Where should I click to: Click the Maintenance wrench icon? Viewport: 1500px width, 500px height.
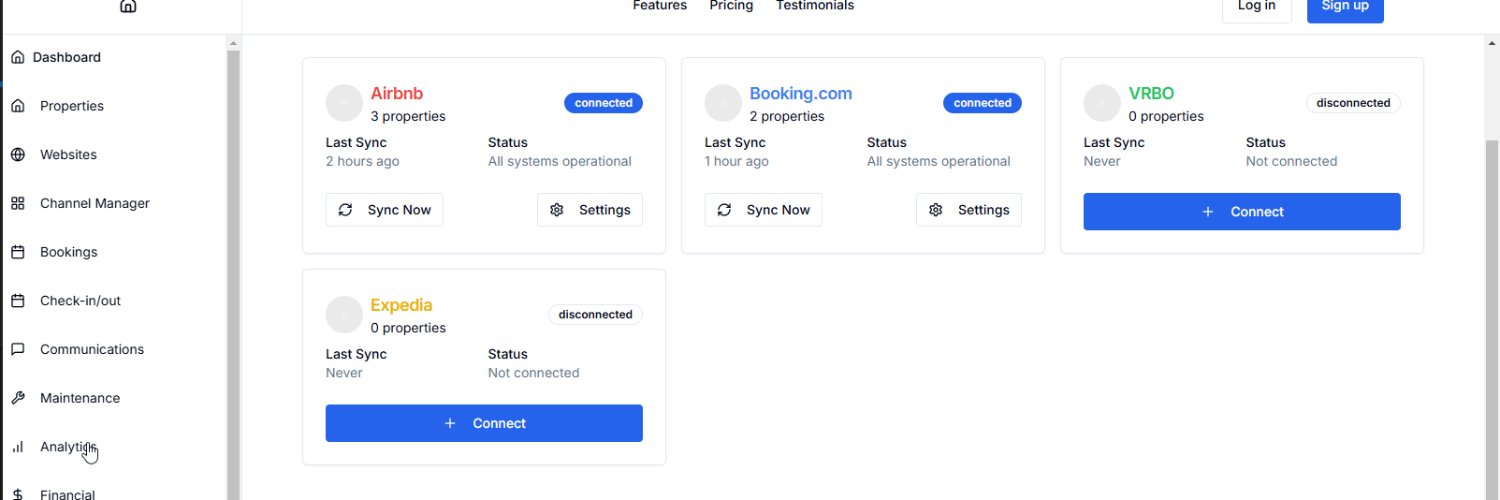(x=18, y=398)
